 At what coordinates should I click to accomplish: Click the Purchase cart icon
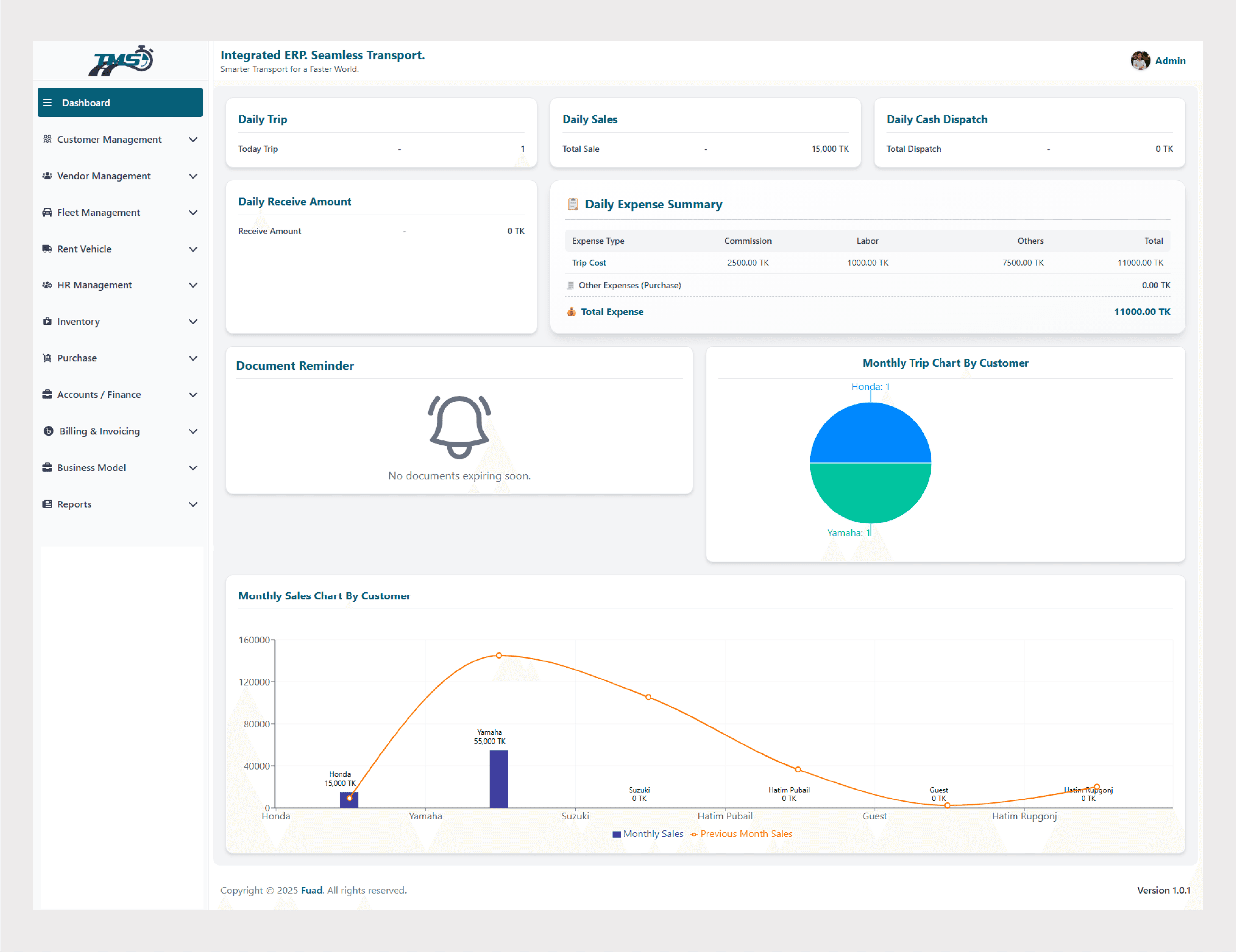pos(48,358)
